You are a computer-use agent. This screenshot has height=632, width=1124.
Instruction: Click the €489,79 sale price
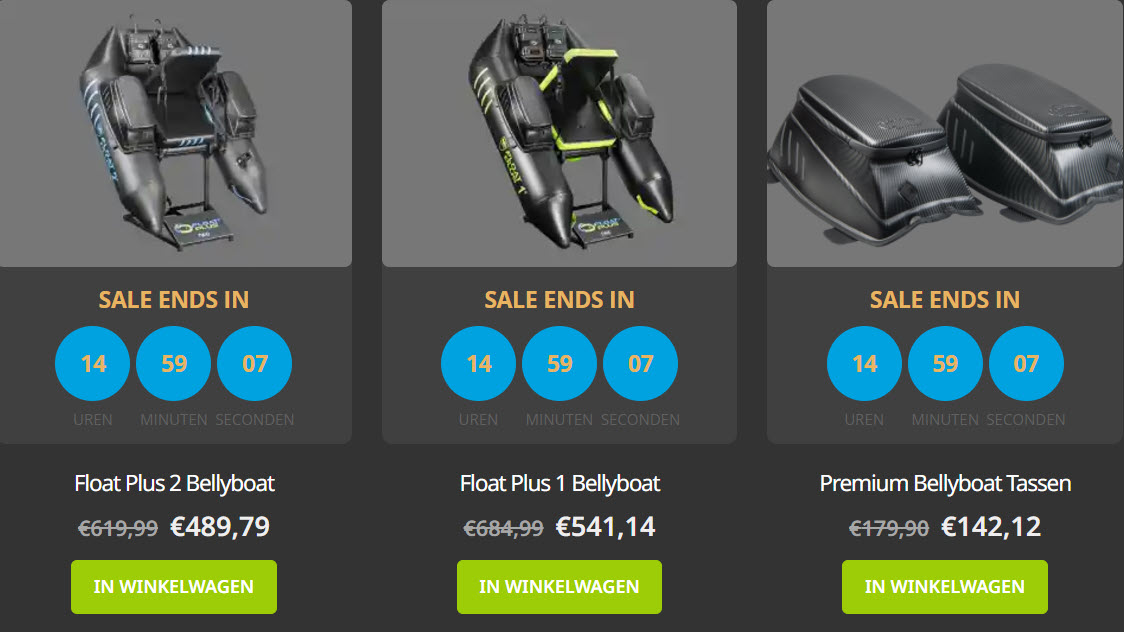[x=219, y=527]
